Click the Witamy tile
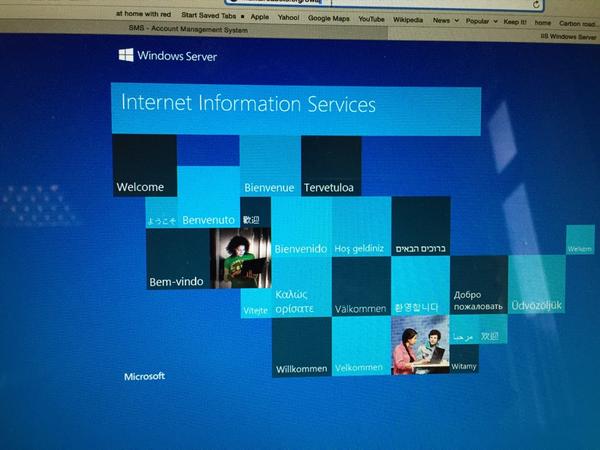Screen dimensions: 600x450 [x=464, y=359]
